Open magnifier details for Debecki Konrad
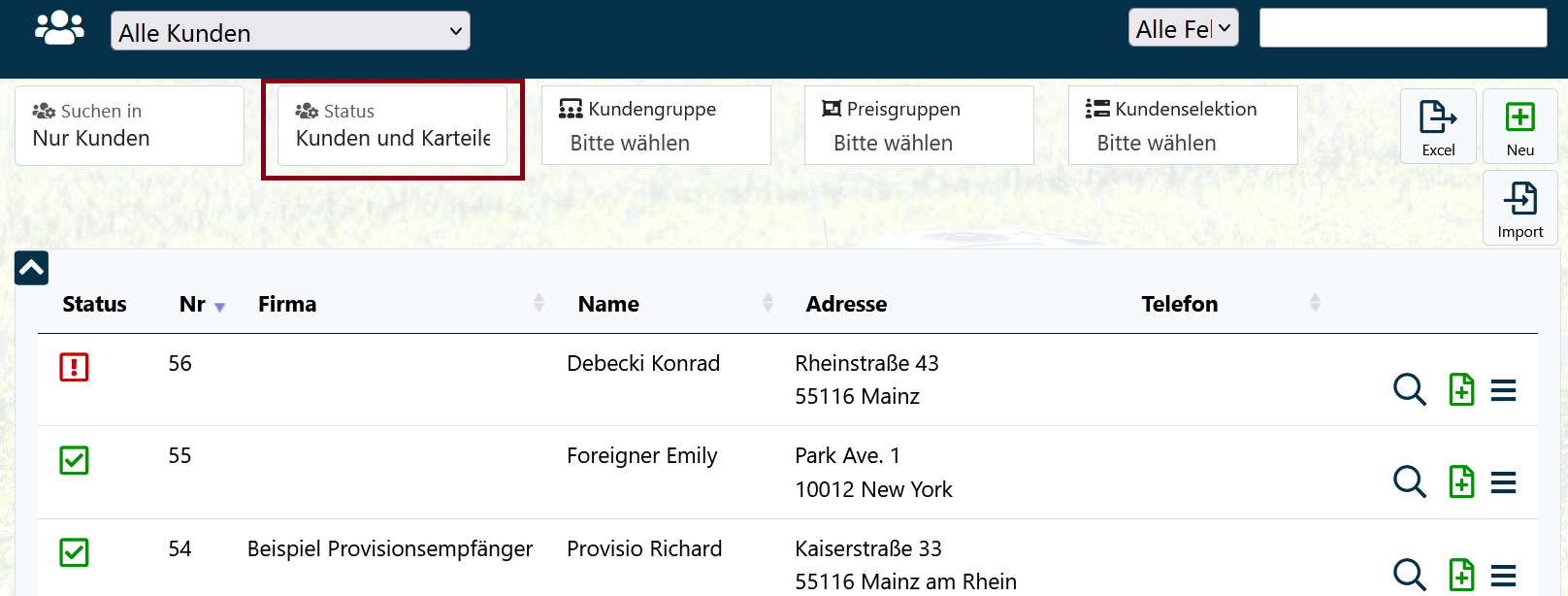The height and width of the screenshot is (596, 1568). (x=1409, y=389)
